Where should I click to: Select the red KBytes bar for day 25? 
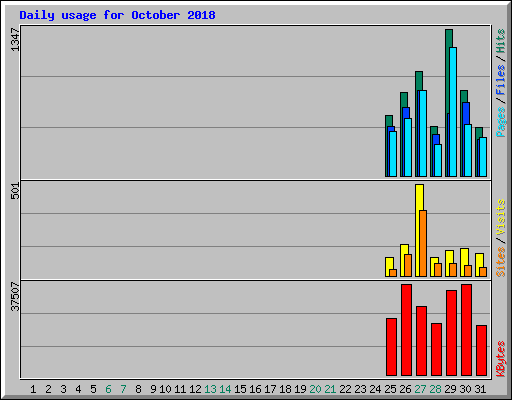[x=391, y=347]
